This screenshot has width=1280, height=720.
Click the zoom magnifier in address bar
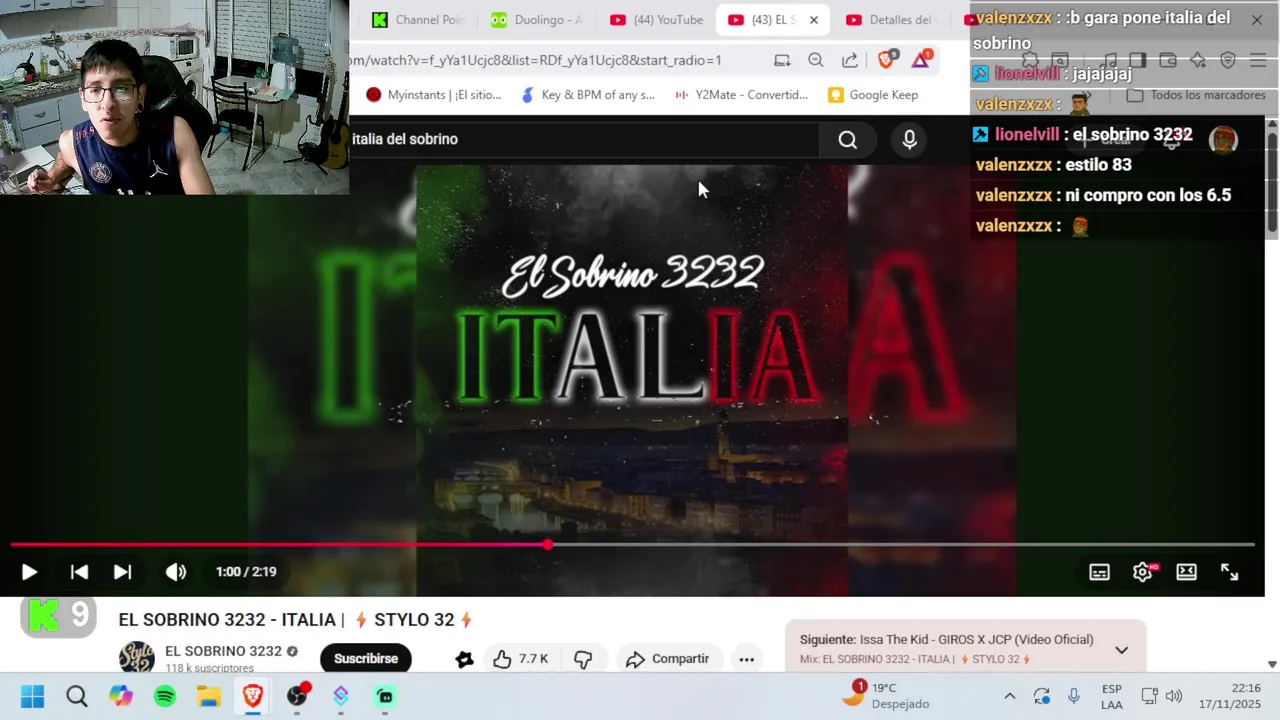pos(816,60)
